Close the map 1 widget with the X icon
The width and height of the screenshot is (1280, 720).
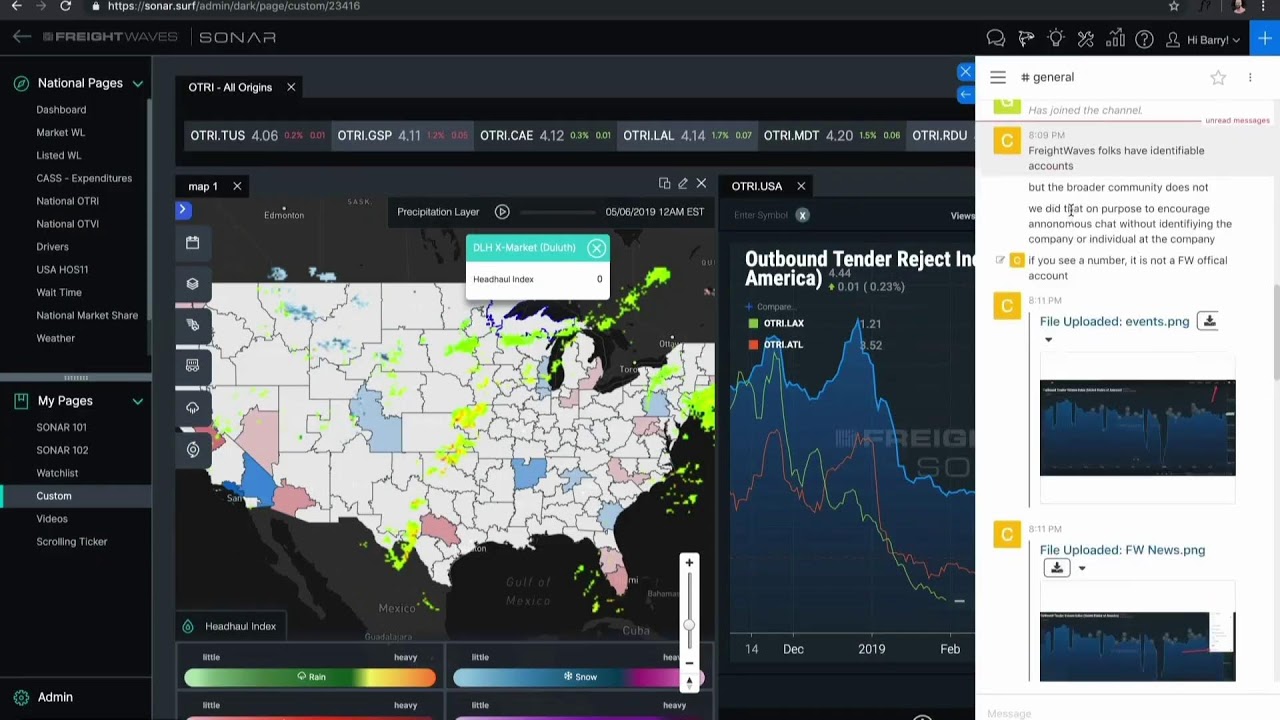coord(701,184)
